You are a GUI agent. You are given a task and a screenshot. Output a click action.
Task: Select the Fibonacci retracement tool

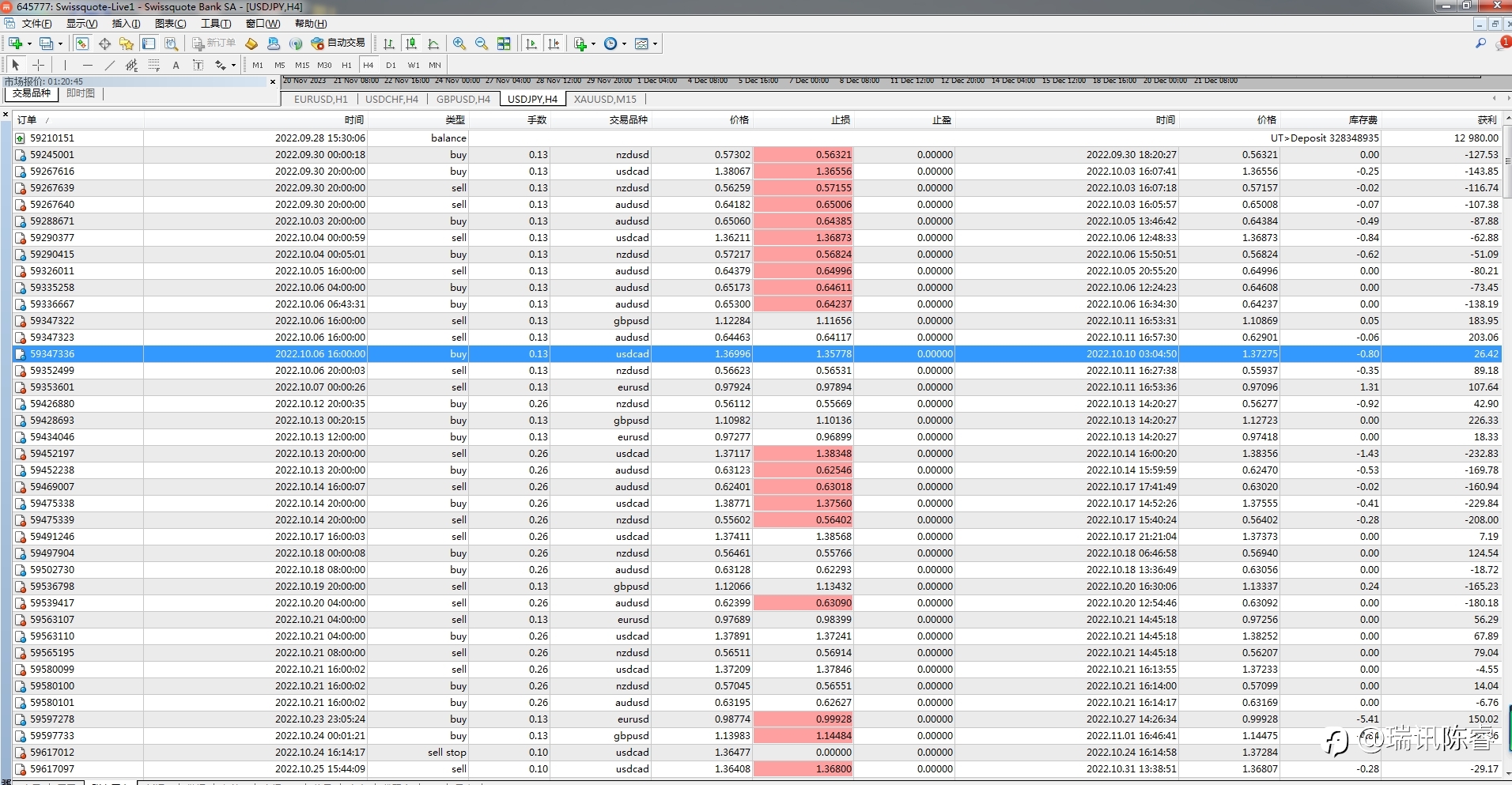click(x=154, y=65)
